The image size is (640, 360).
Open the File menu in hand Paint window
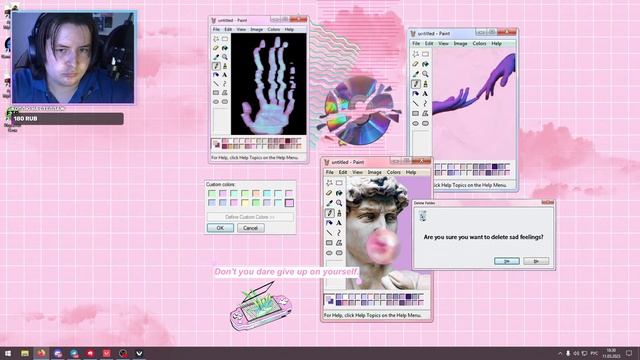[216, 29]
